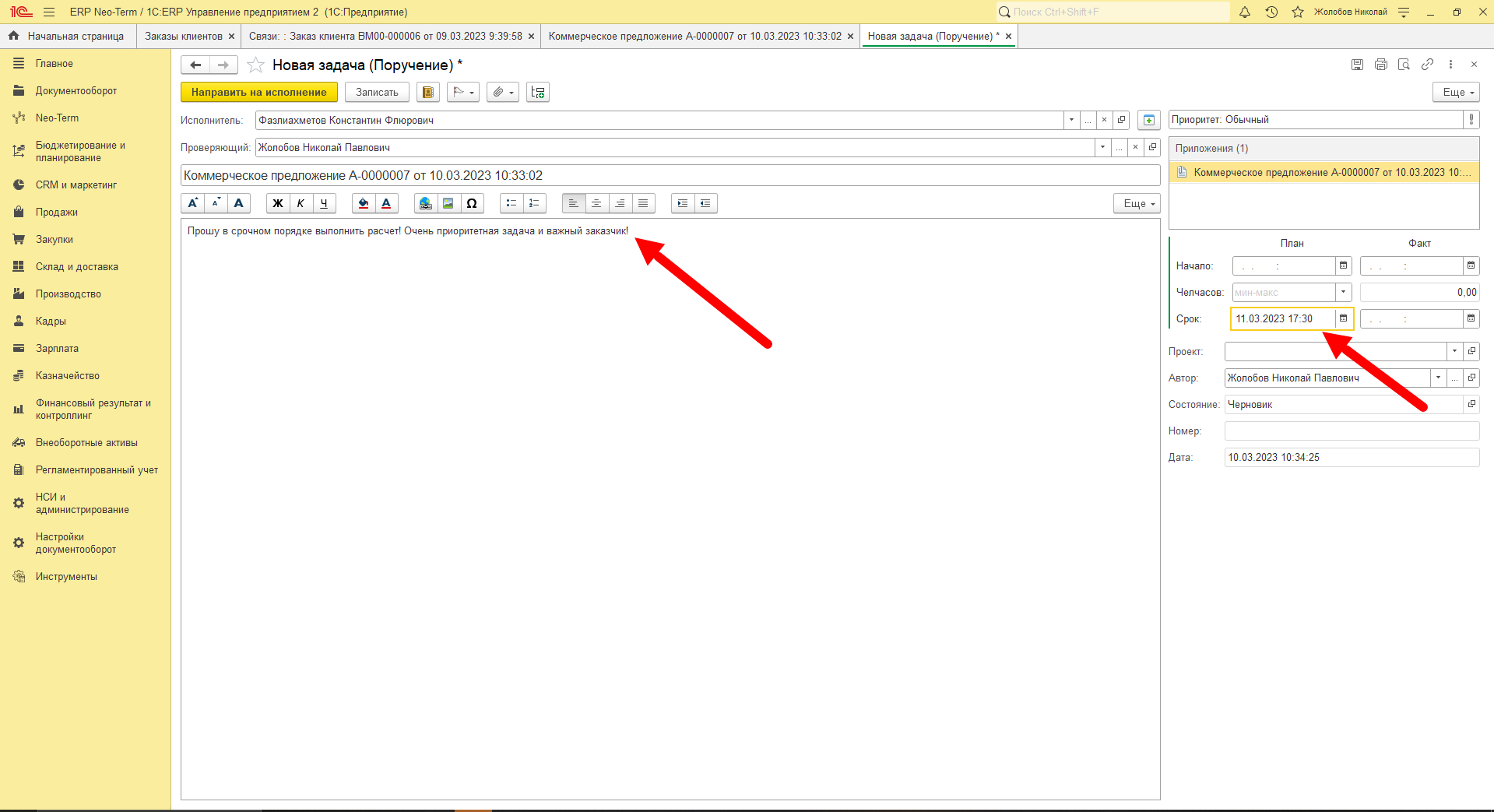Open notifications bell icon

1245,12
